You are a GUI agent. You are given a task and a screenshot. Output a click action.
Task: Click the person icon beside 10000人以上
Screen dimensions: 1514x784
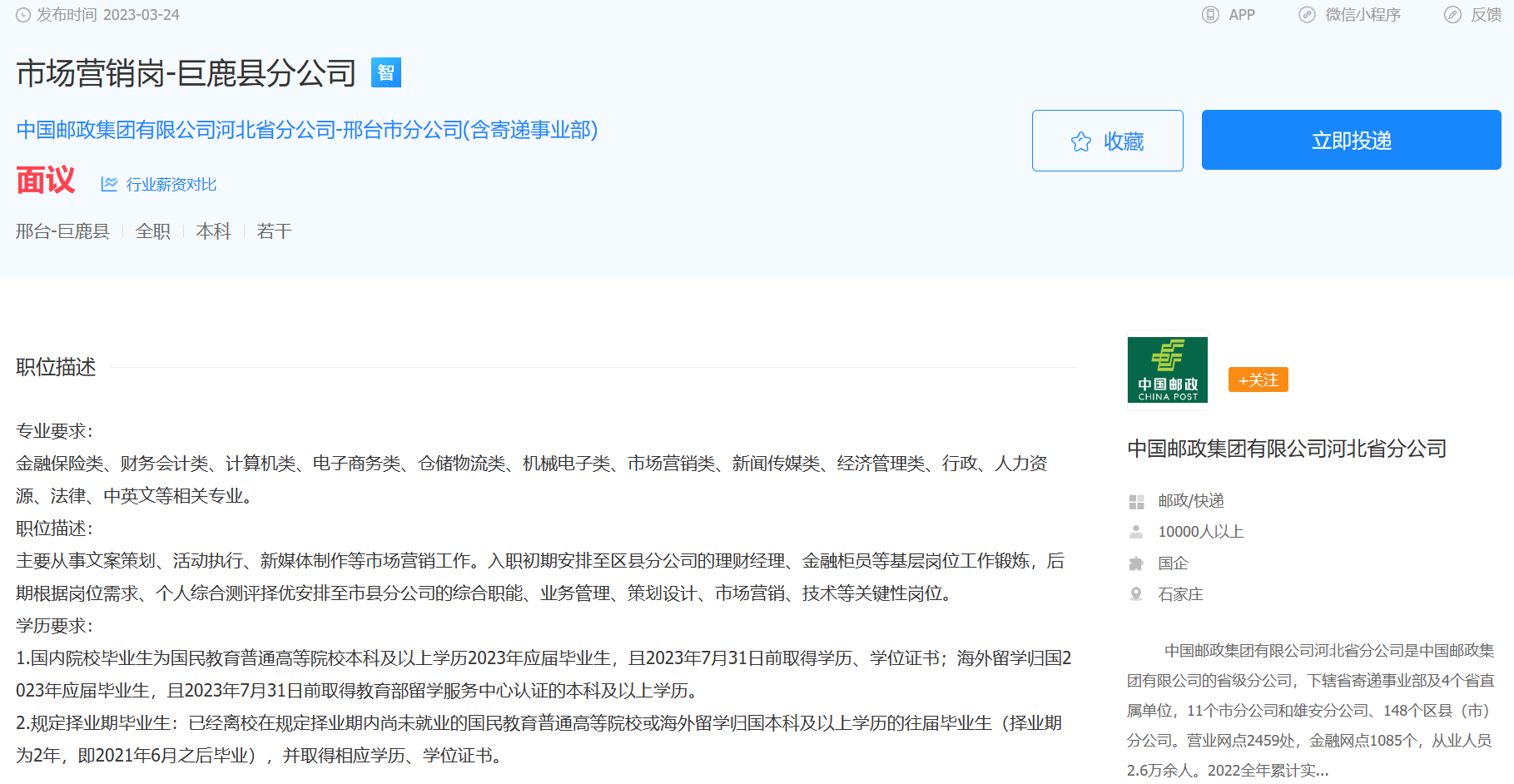[x=1136, y=532]
